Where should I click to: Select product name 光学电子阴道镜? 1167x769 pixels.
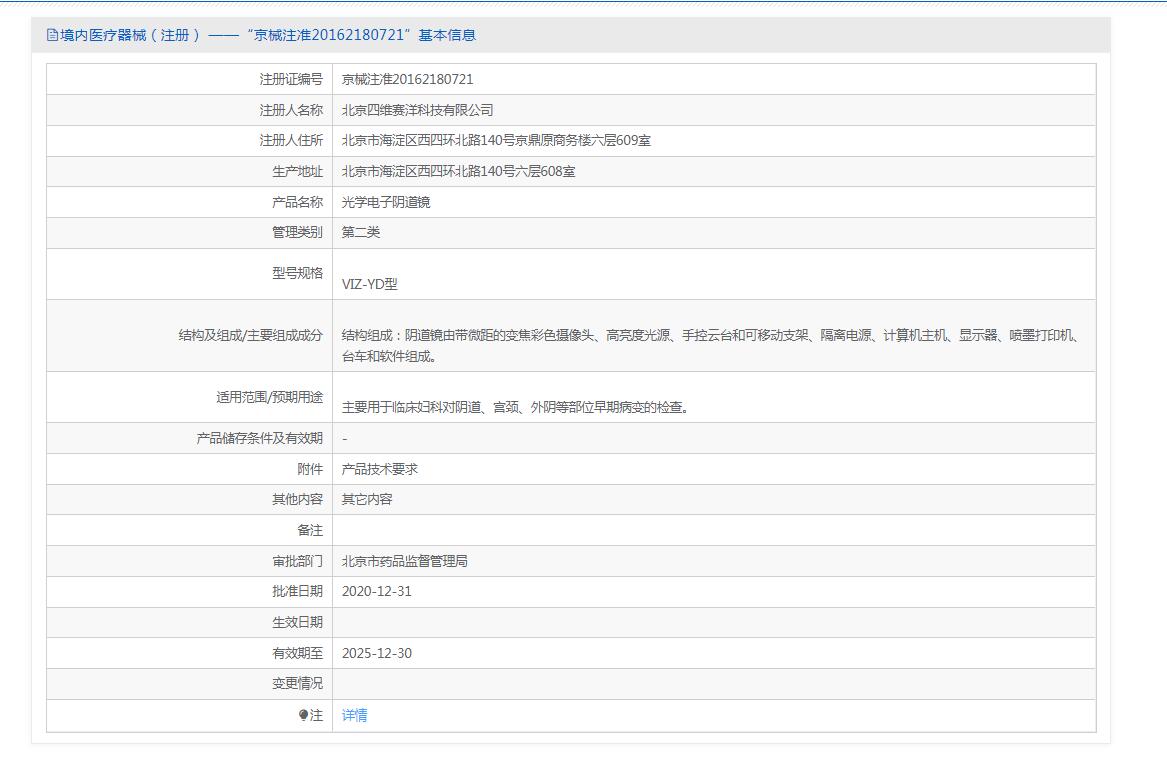point(386,202)
